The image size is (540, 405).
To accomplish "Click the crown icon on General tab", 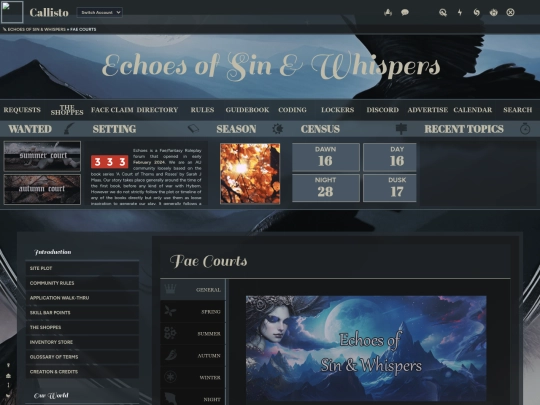I will [170, 289].
